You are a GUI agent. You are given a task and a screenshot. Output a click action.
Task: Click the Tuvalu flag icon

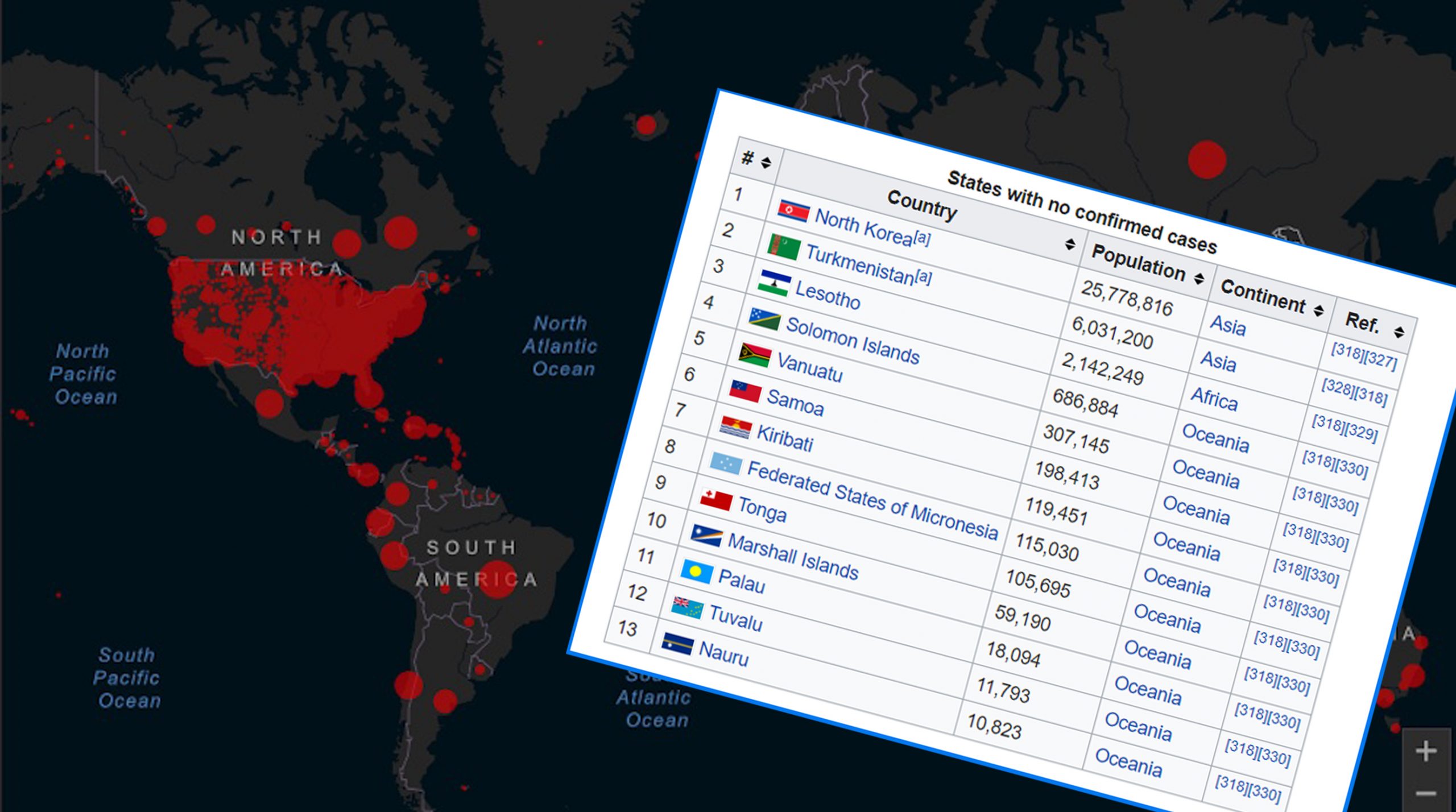[x=687, y=608]
